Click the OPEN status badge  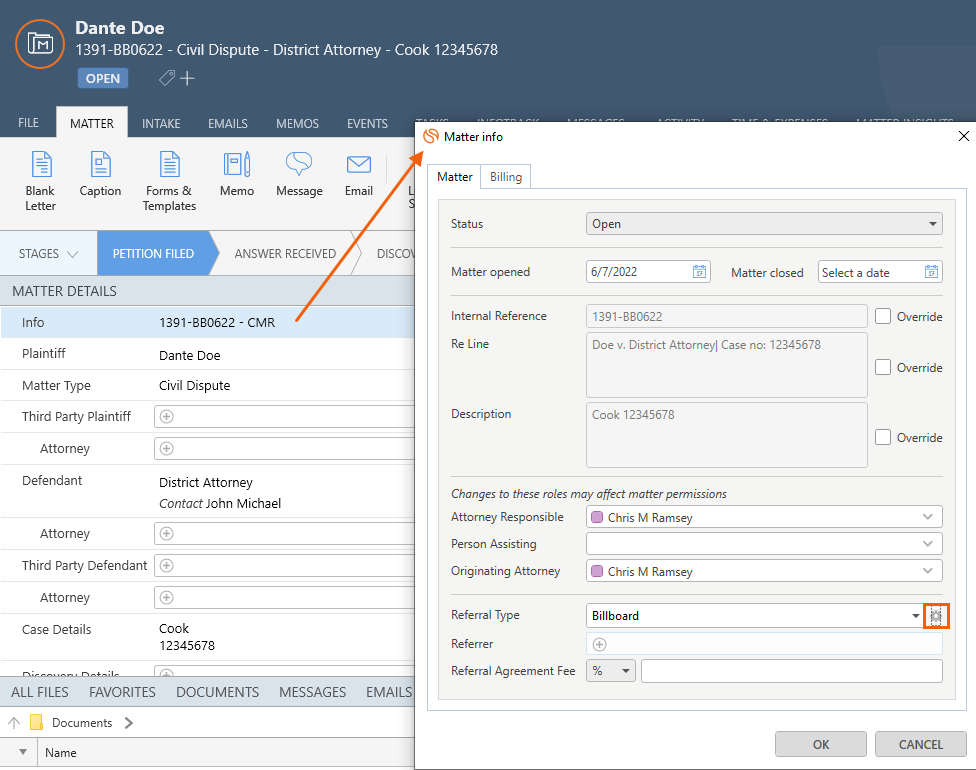[103, 78]
